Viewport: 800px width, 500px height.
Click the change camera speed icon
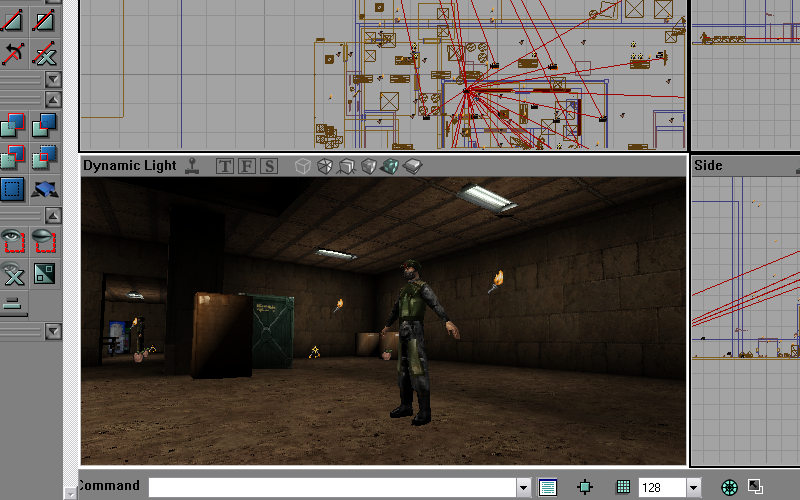click(12, 306)
